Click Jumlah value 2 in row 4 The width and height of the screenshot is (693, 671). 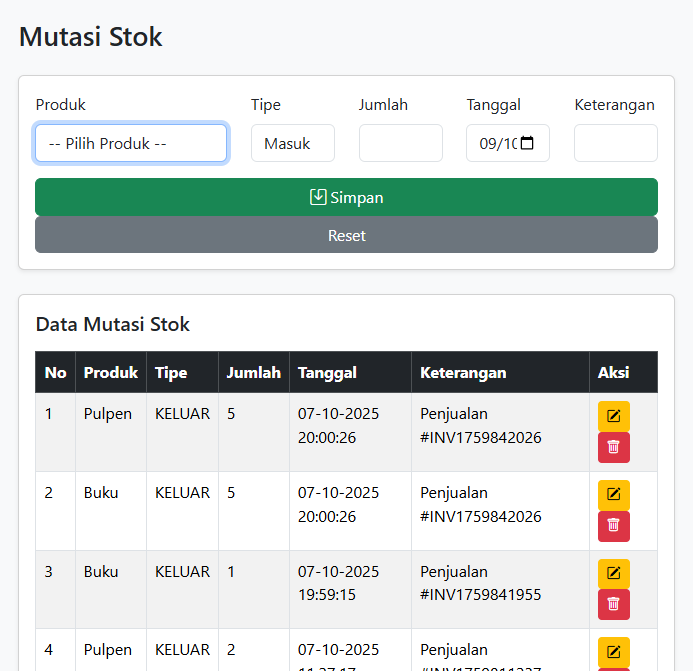click(x=231, y=650)
